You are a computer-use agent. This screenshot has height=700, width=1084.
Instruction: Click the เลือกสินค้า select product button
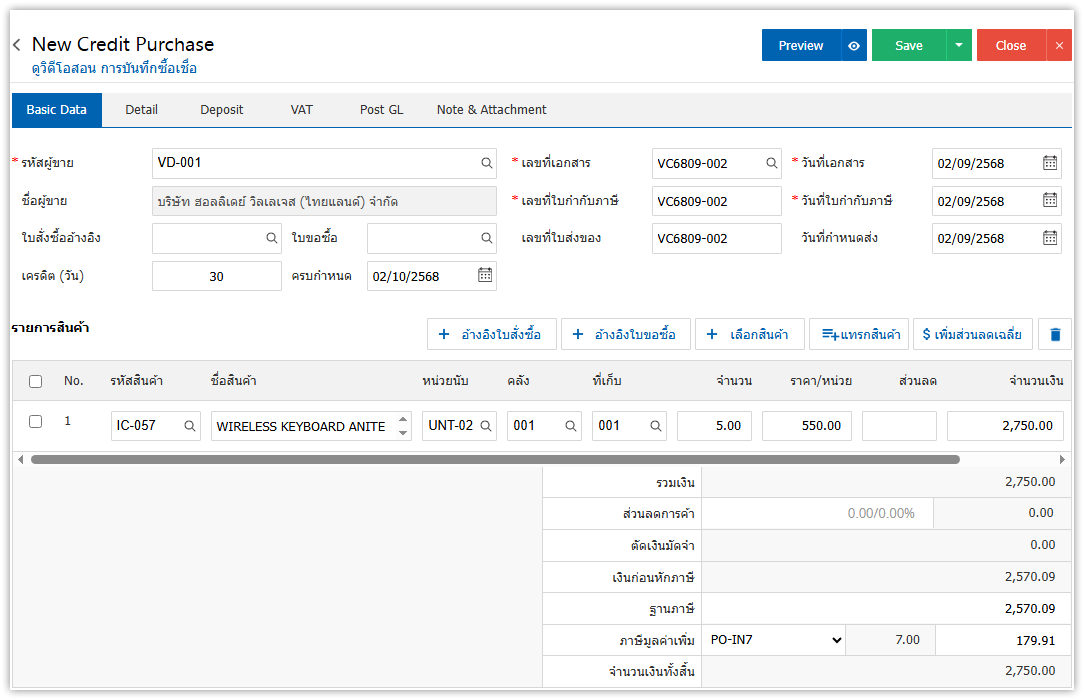749,334
